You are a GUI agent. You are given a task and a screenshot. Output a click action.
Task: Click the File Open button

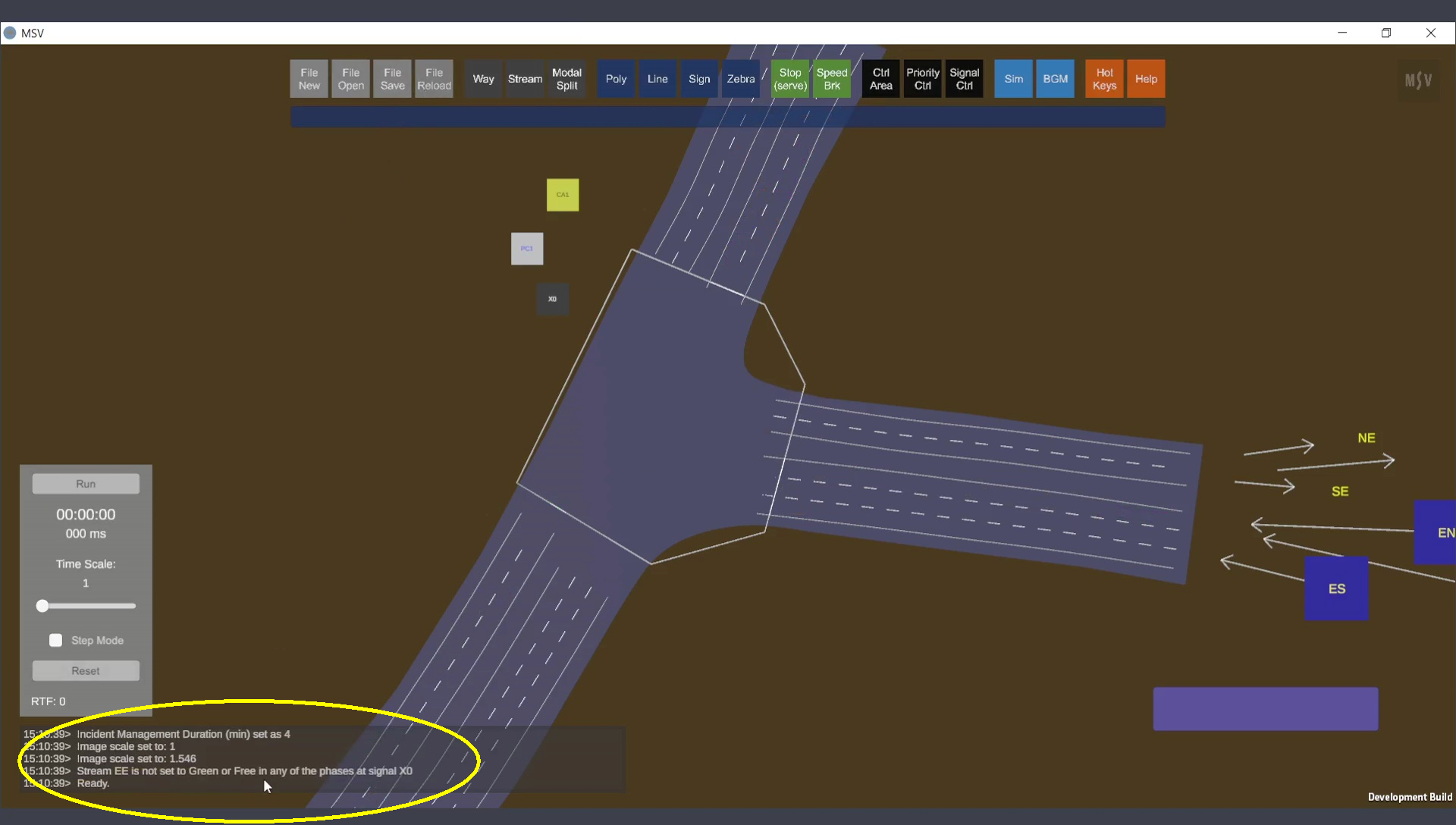click(x=350, y=79)
